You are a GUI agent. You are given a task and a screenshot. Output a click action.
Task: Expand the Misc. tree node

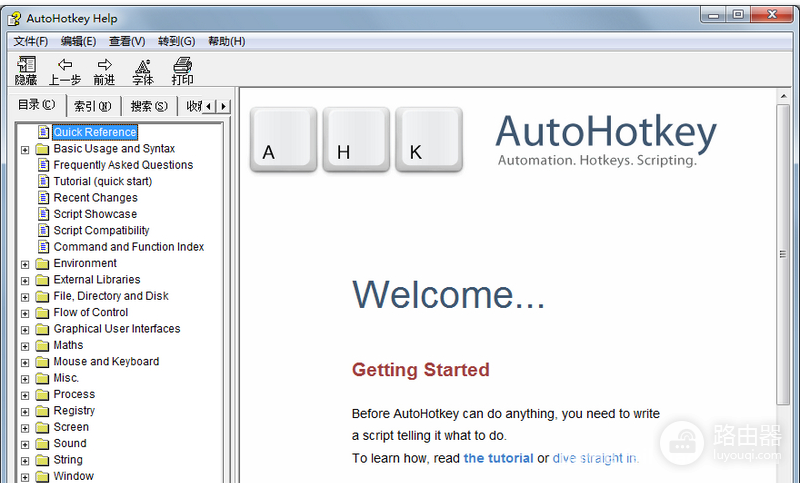24,379
